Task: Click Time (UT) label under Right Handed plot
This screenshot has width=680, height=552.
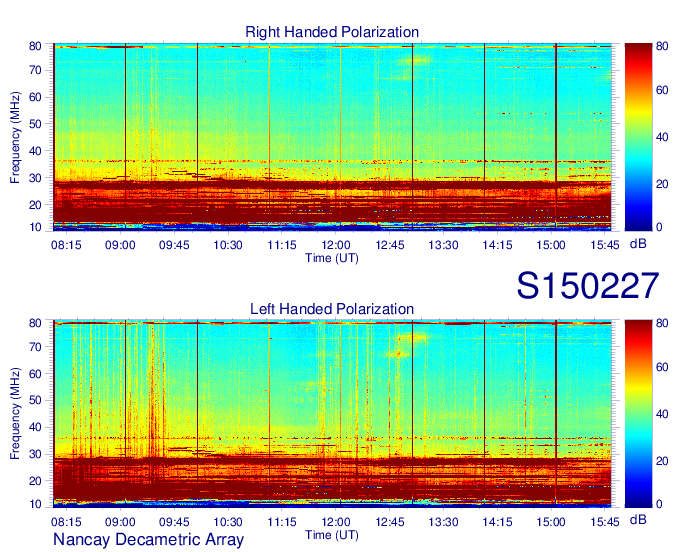Action: coord(332,258)
